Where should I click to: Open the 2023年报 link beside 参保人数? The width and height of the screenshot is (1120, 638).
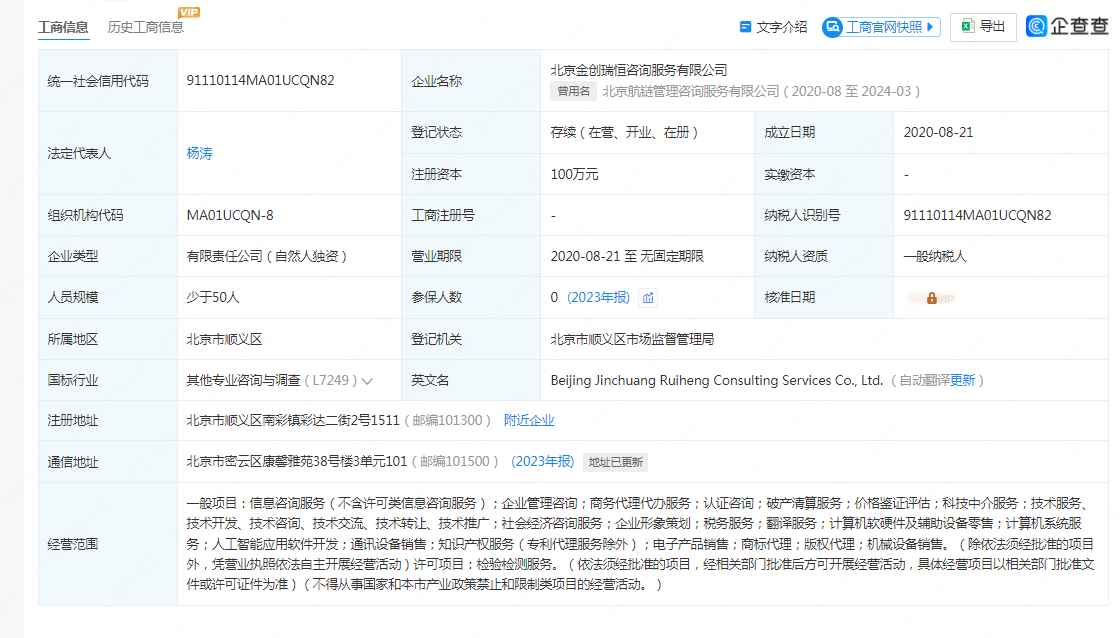click(599, 298)
